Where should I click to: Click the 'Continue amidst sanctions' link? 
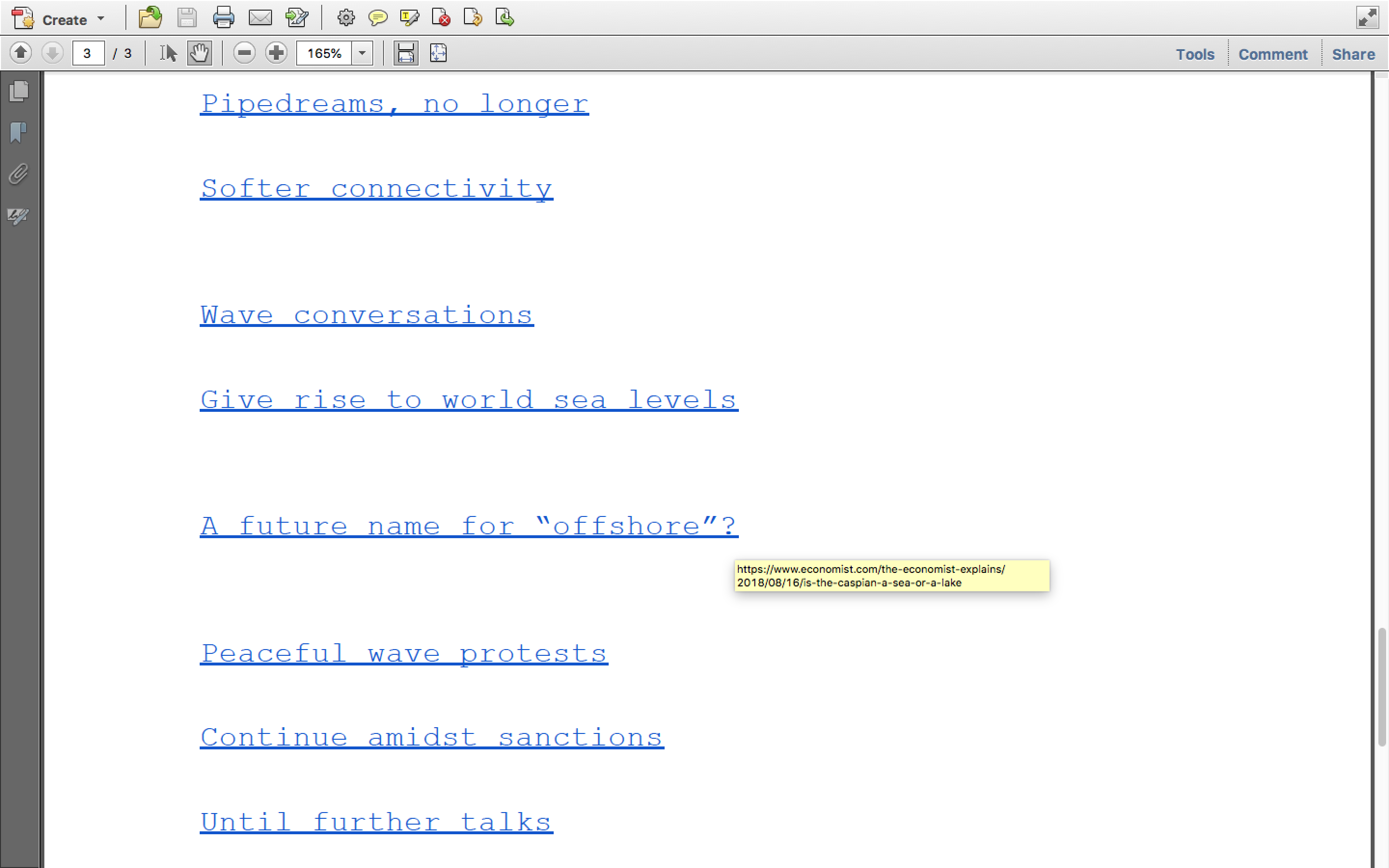(432, 738)
